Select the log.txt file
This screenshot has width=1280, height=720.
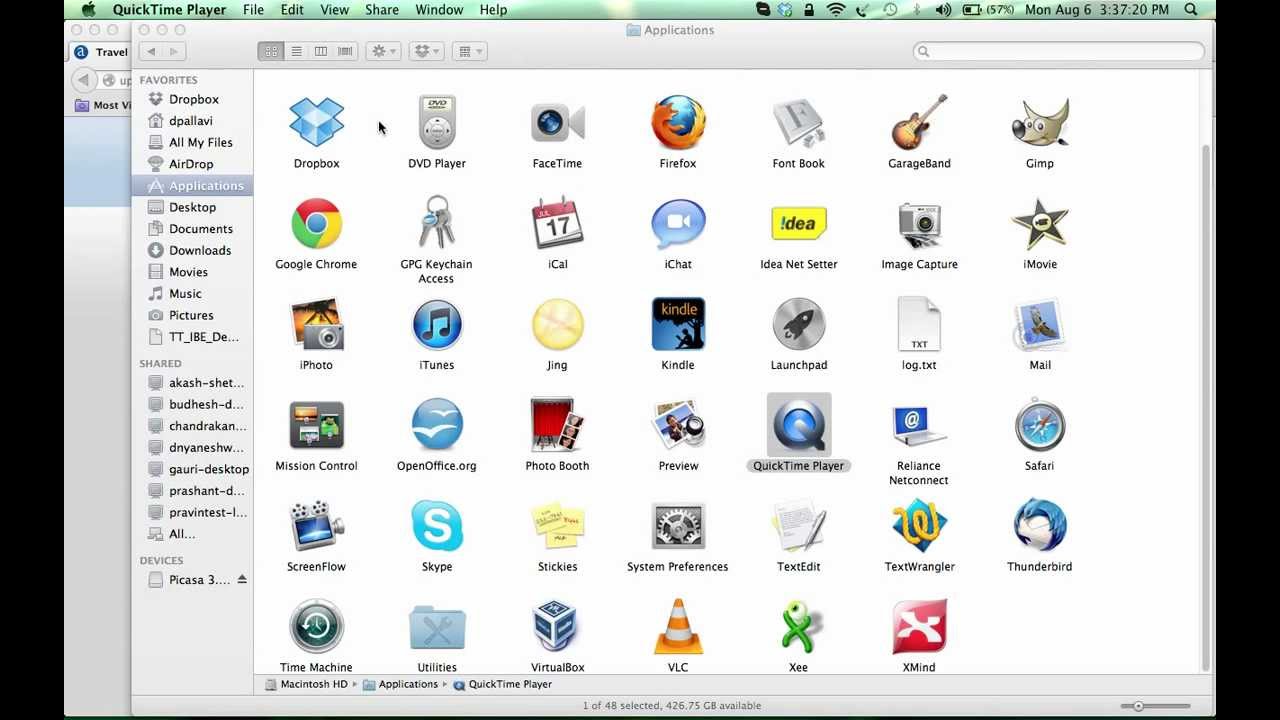(x=919, y=324)
